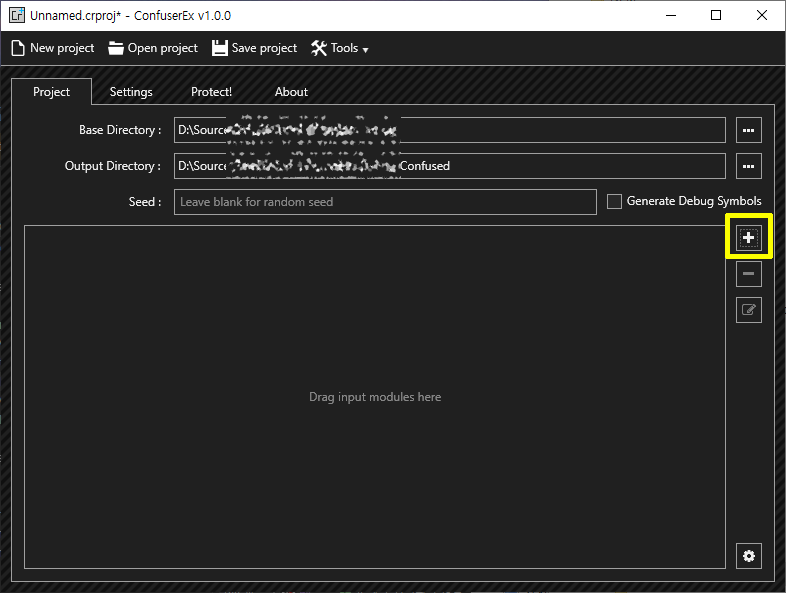Open advanced settings gear button
The width and height of the screenshot is (786, 593).
pos(748,556)
